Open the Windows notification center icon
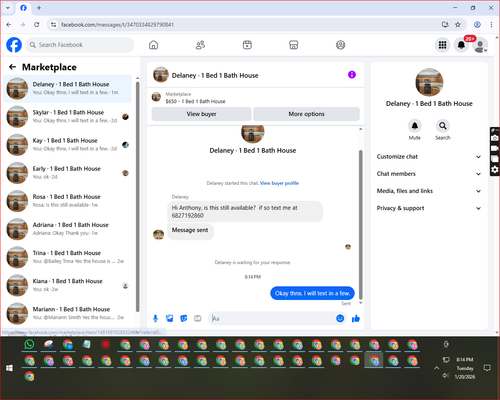This screenshot has height=400, width=500. coord(487,368)
